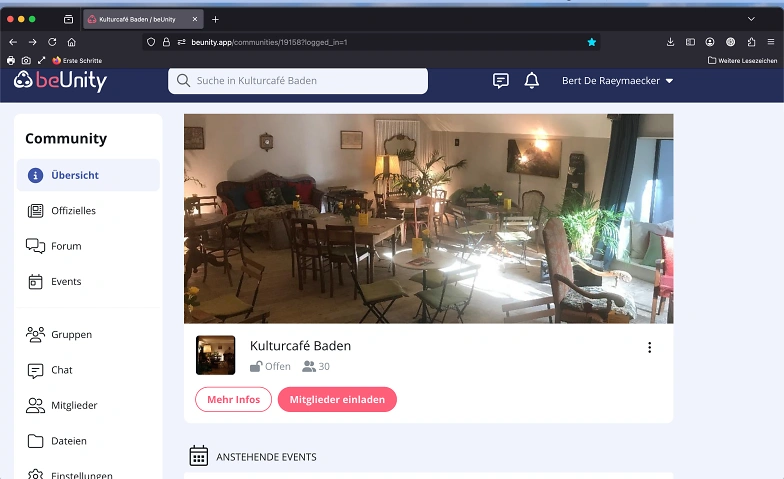Click the Kulturcafé Baden cover photo
Image resolution: width=784 pixels, height=479 pixels.
[x=428, y=218]
